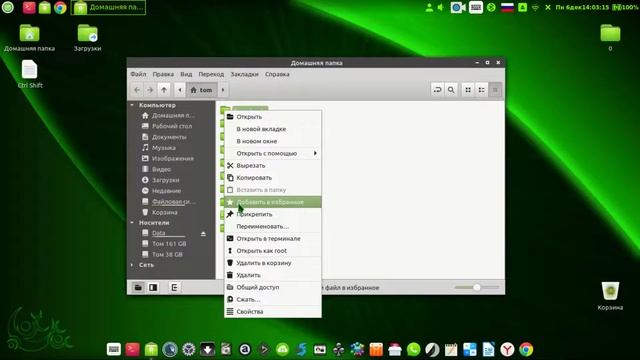Toggle location entry icon next to search

tap(438, 90)
